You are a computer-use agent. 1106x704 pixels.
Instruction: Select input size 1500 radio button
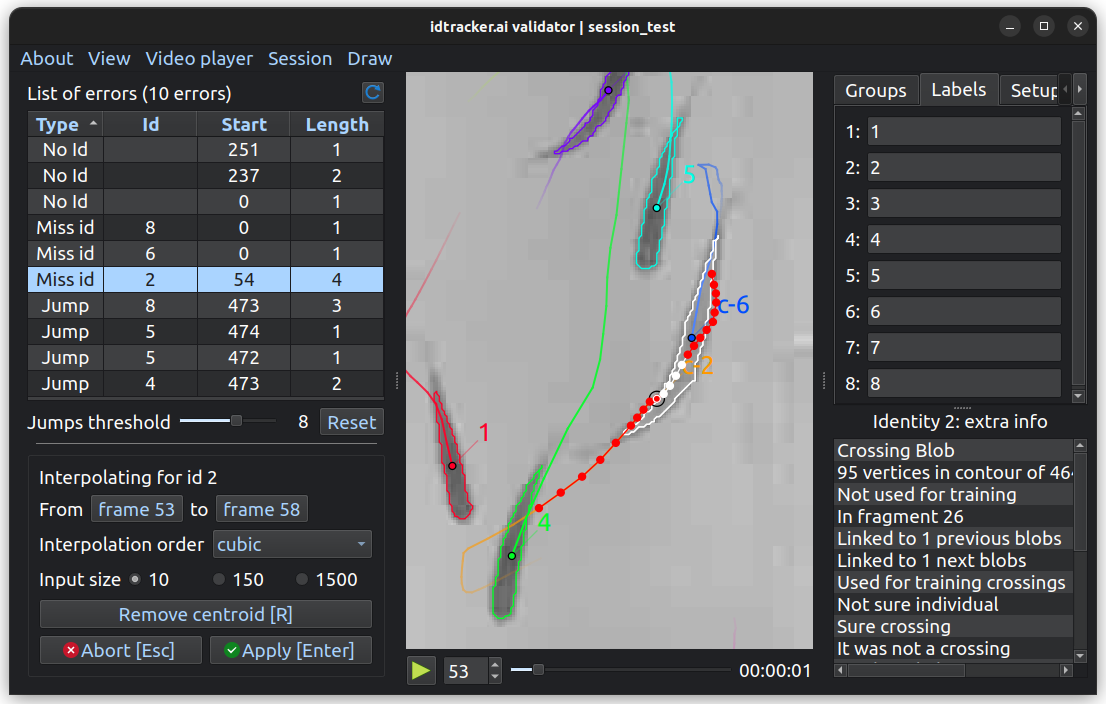(302, 580)
